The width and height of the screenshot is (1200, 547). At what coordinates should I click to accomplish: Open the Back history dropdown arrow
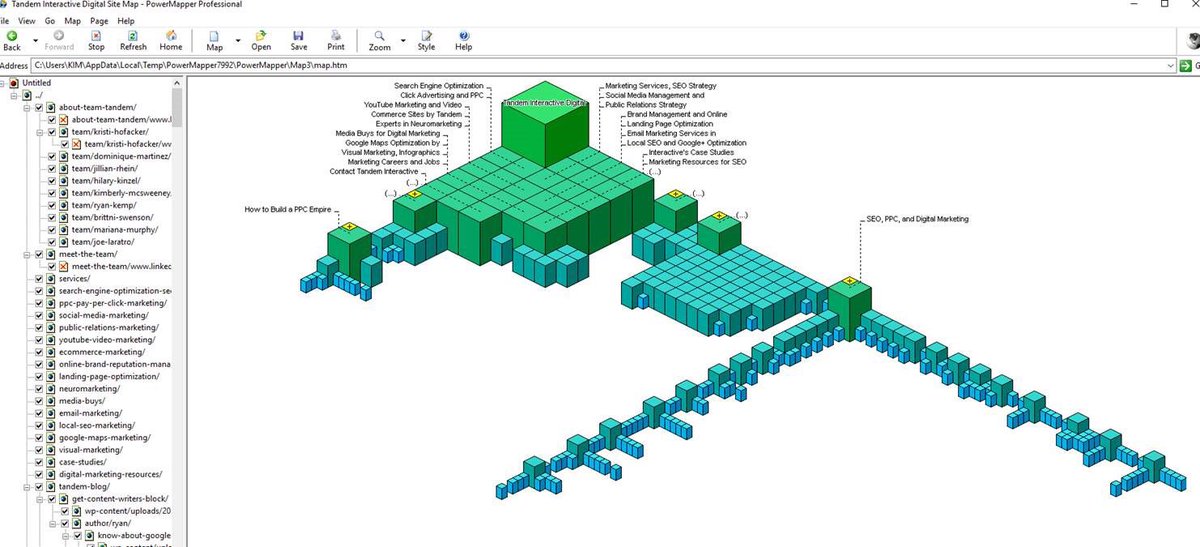(36, 41)
